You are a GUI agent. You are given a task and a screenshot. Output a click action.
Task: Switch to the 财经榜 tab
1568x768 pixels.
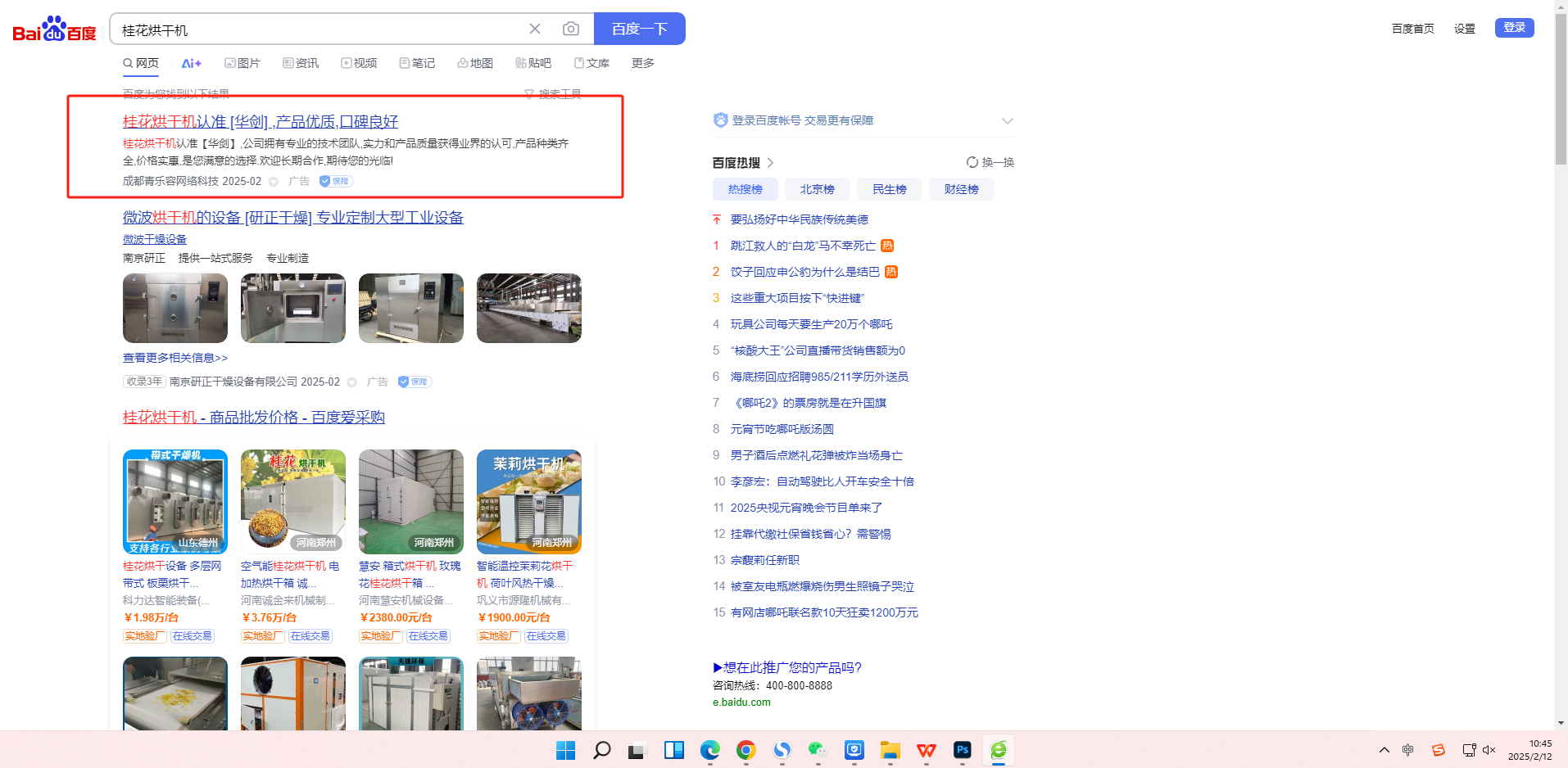click(x=961, y=189)
